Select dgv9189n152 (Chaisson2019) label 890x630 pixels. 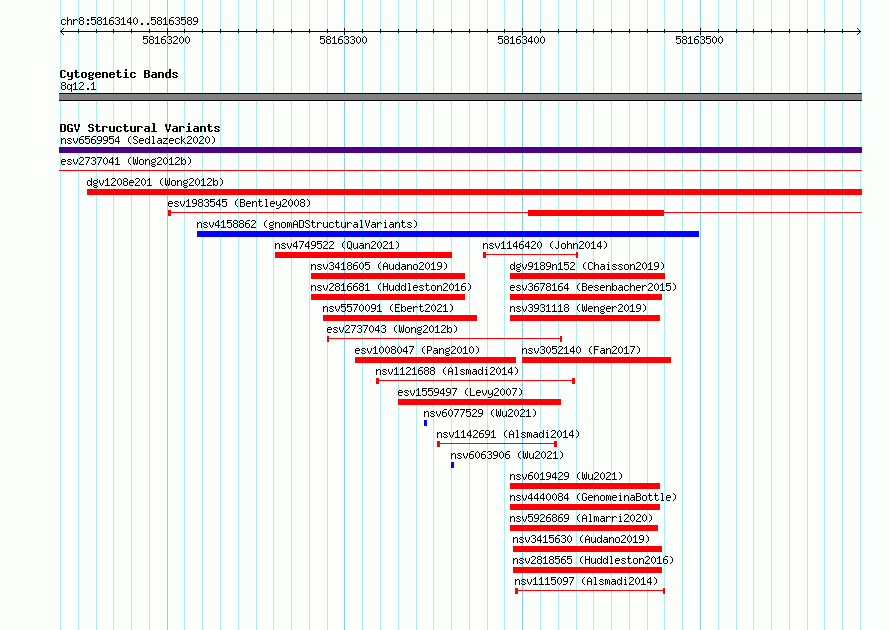pyautogui.click(x=587, y=266)
